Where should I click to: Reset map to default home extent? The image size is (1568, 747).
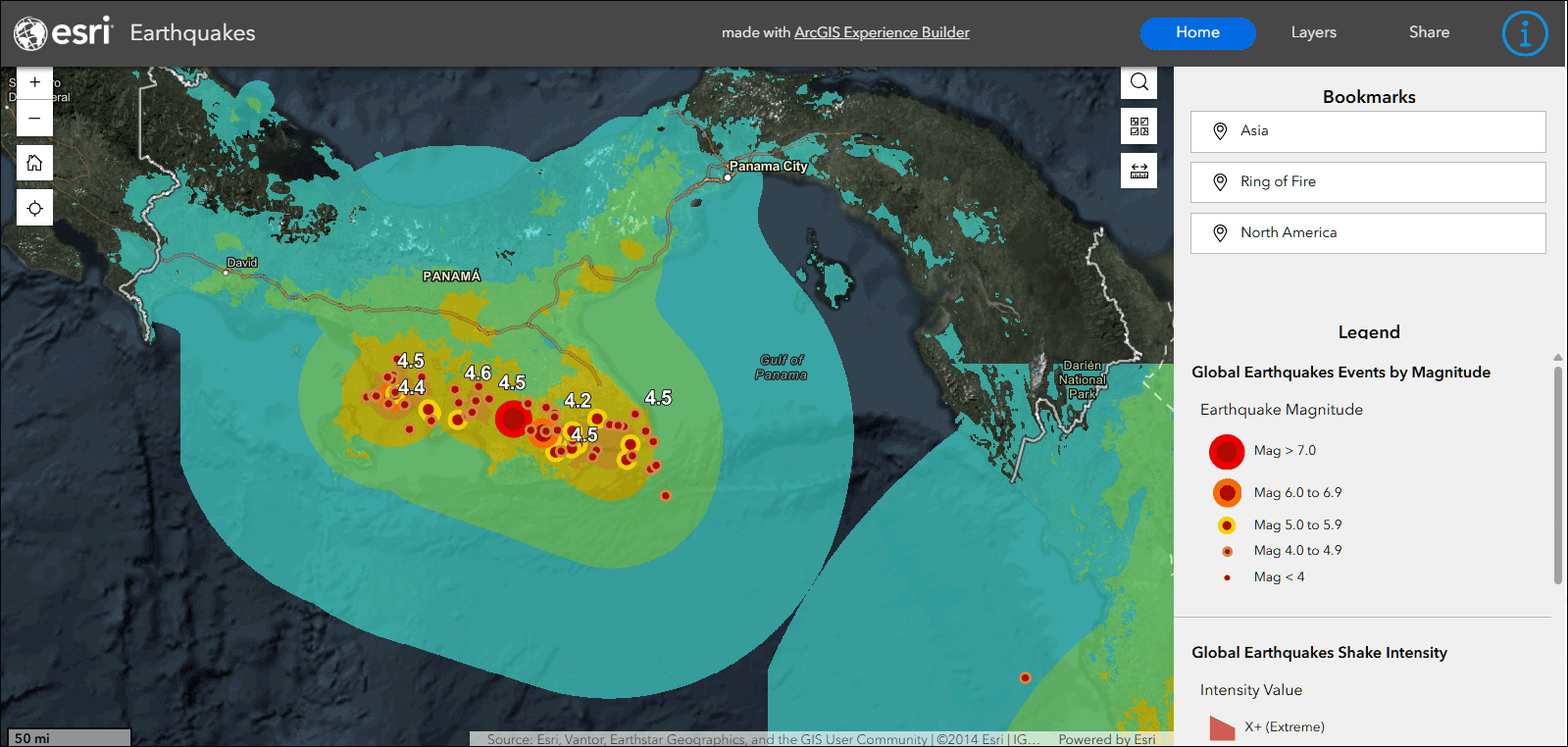[34, 163]
